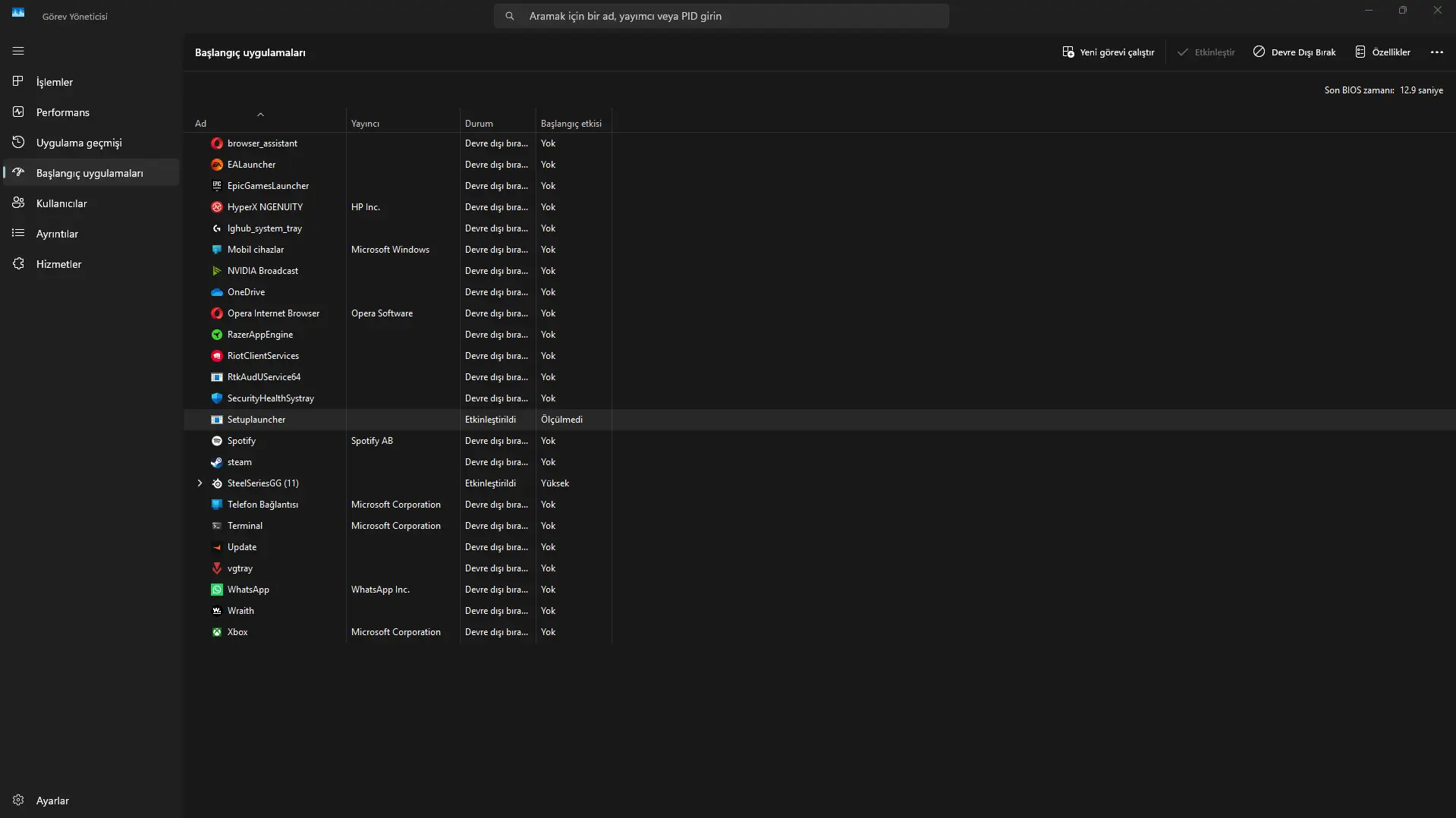
Task: Click the Telefon Bağlantısı icon
Action: coord(217,505)
